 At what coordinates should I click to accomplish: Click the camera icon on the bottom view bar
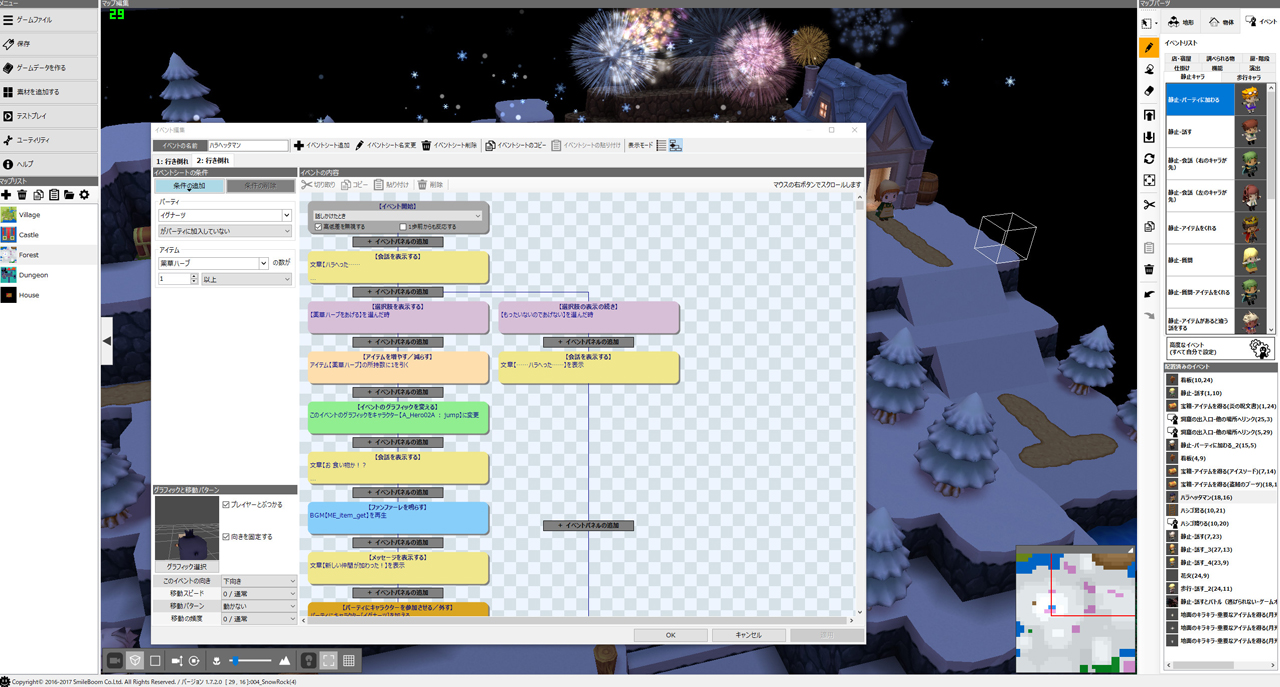tap(114, 661)
